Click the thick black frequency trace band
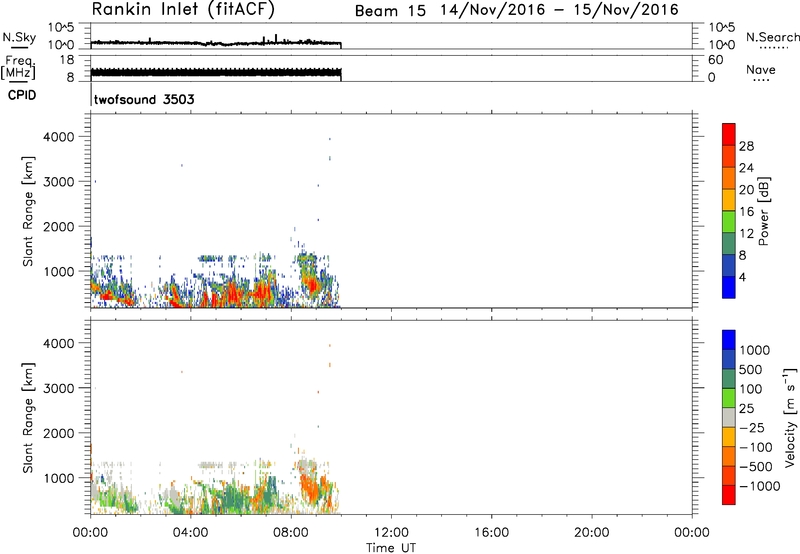Viewport: 800px width, 554px height. pos(216,73)
